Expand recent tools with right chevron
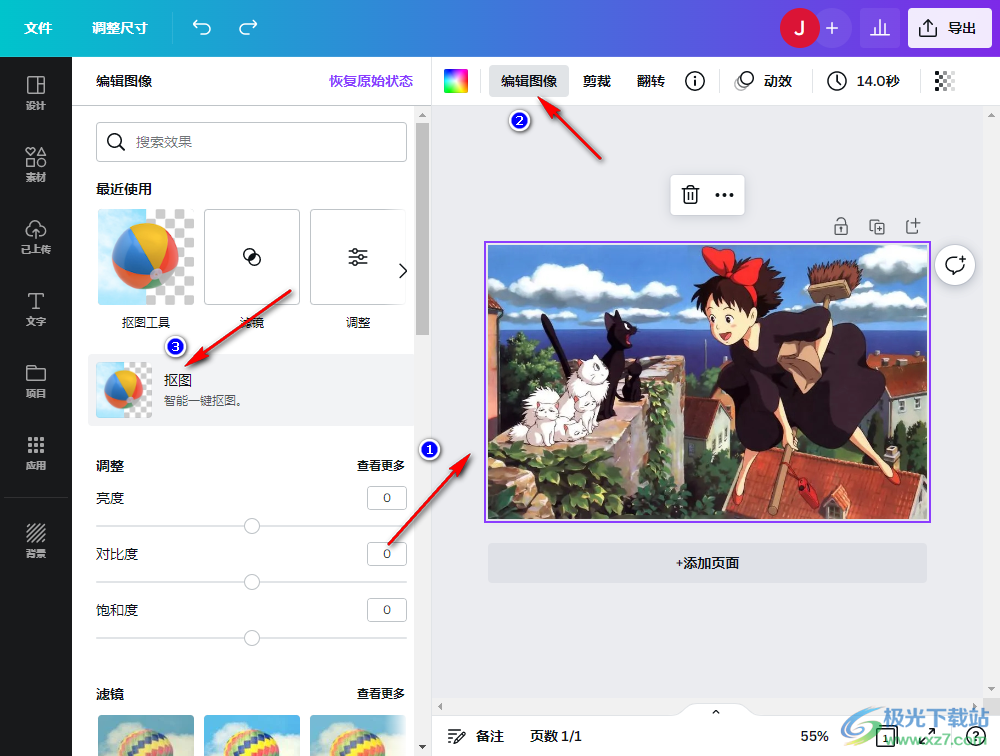The width and height of the screenshot is (1000, 756). coord(402,271)
